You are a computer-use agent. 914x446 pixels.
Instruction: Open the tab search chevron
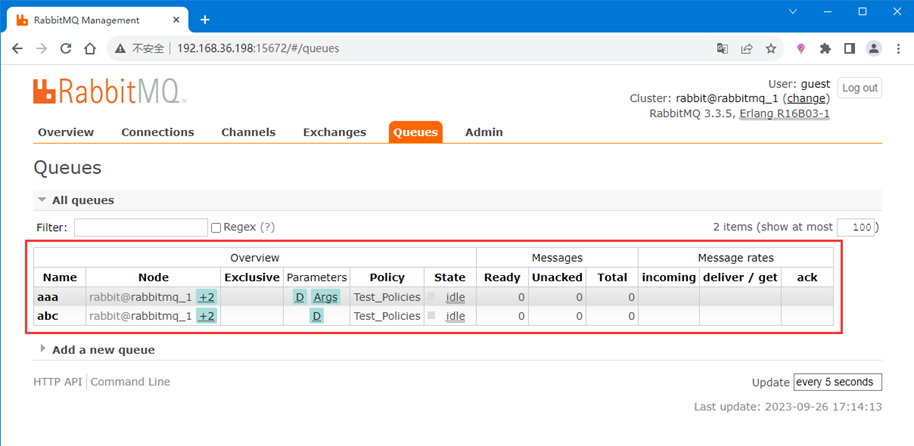point(793,11)
